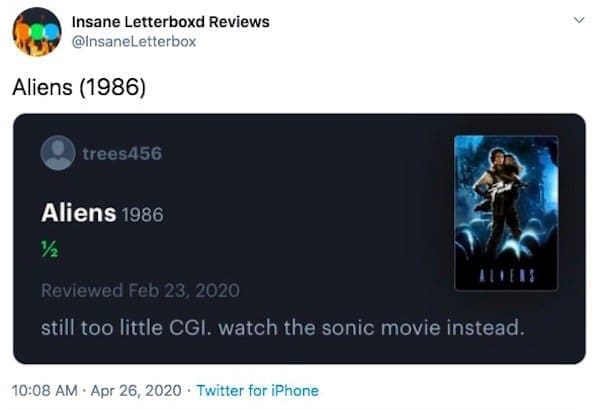Viewport: 600px width, 409px height.
Task: Open the embedded dark review screenshot card
Action: click(299, 238)
